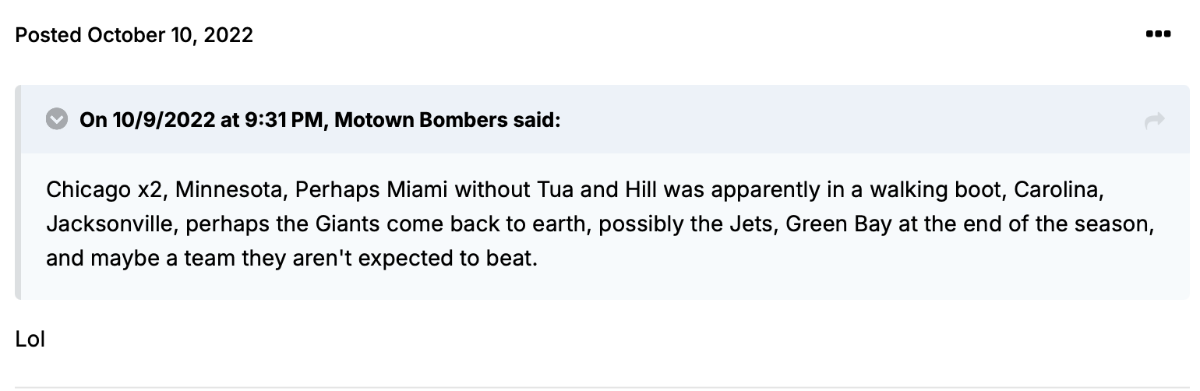Click the word Jets in quoted text
Image resolution: width=1200 pixels, height=391 pixels.
coord(754,223)
